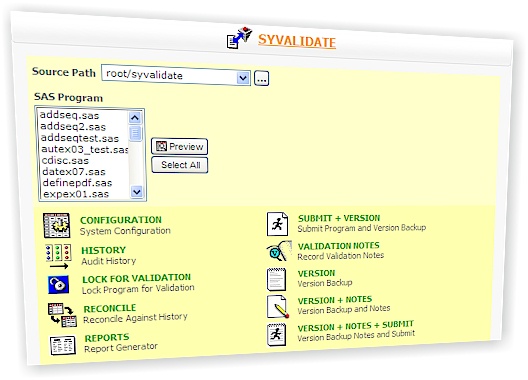Click Record Validation Notes text
Image resolution: width=528 pixels, height=380 pixels.
[x=340, y=256]
